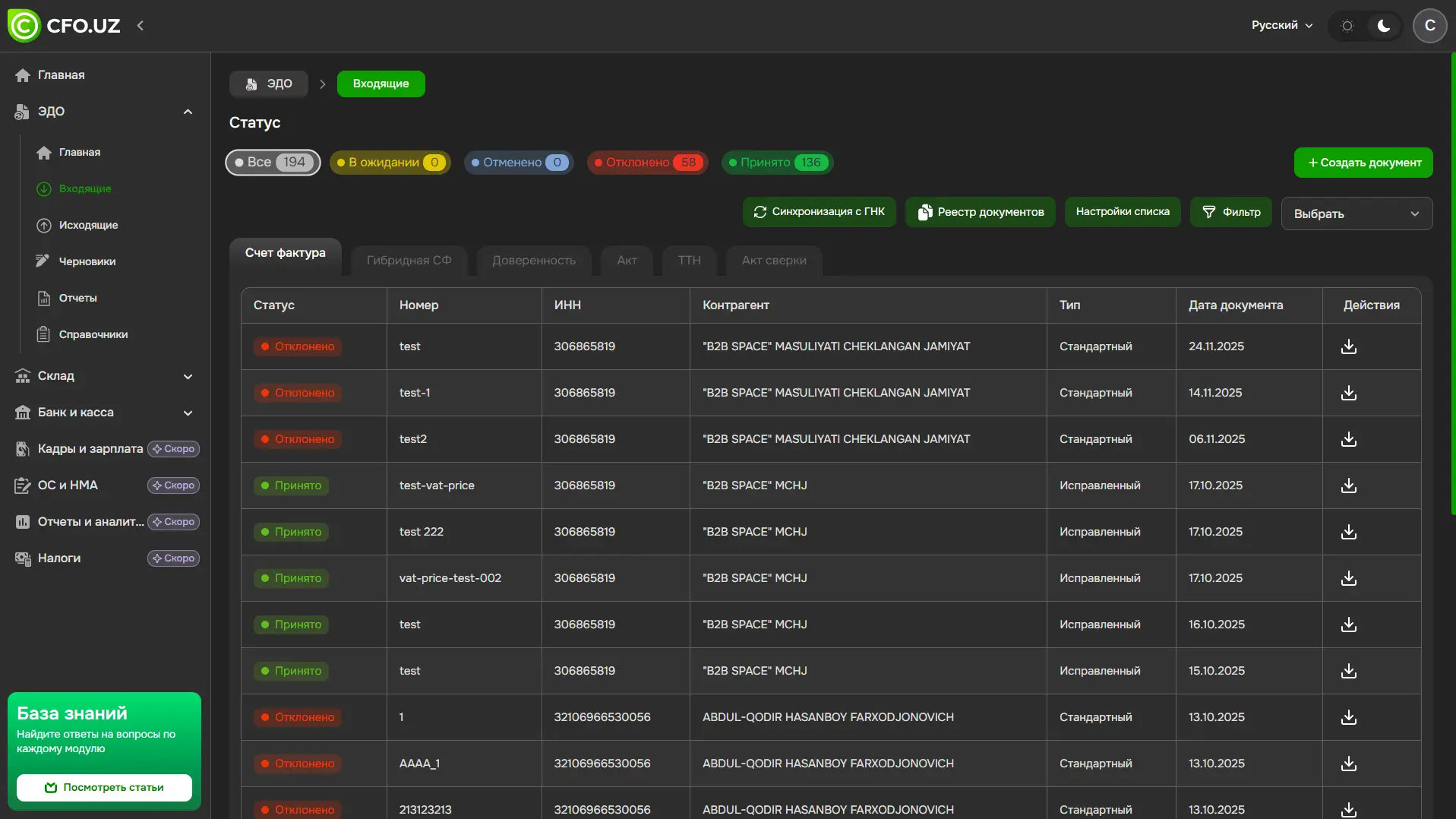Switch to dark theme
This screenshot has height=819, width=1456.
pyautogui.click(x=1382, y=25)
